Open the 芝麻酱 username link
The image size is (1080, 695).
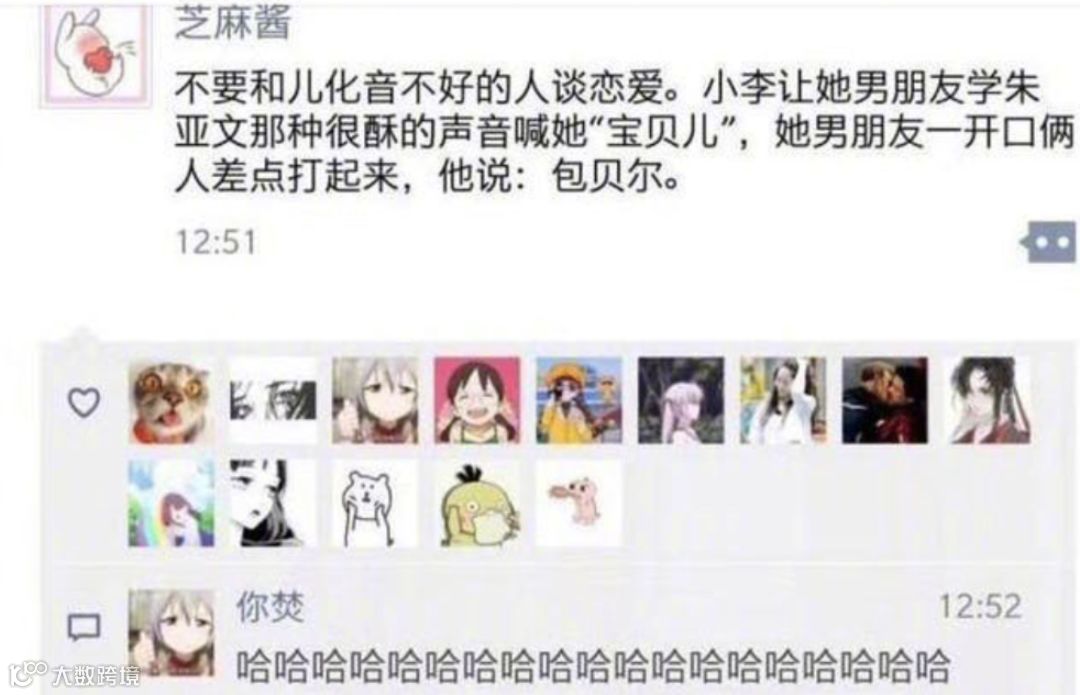233,22
